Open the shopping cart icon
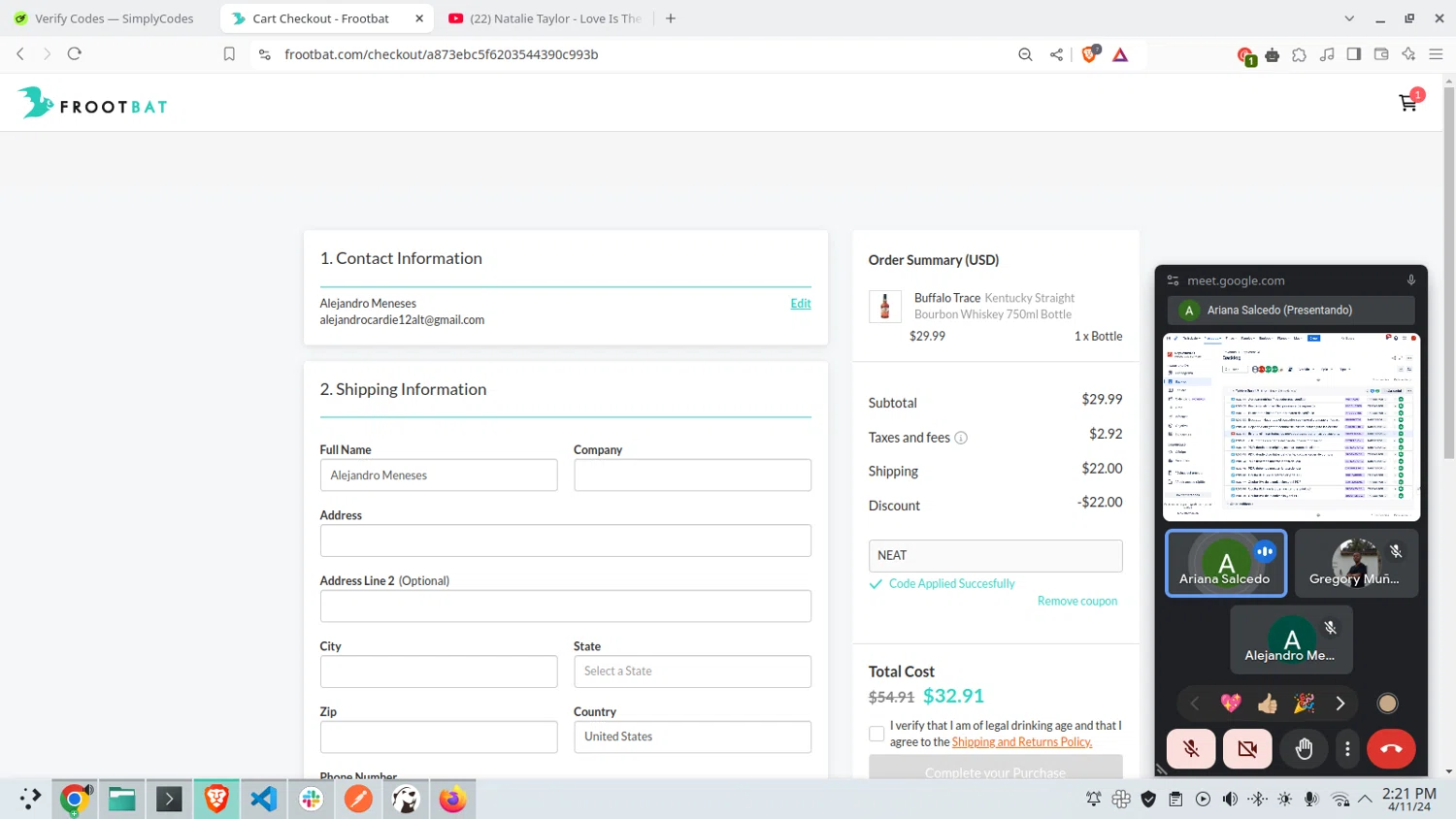The width and height of the screenshot is (1456, 819). [x=1407, y=103]
